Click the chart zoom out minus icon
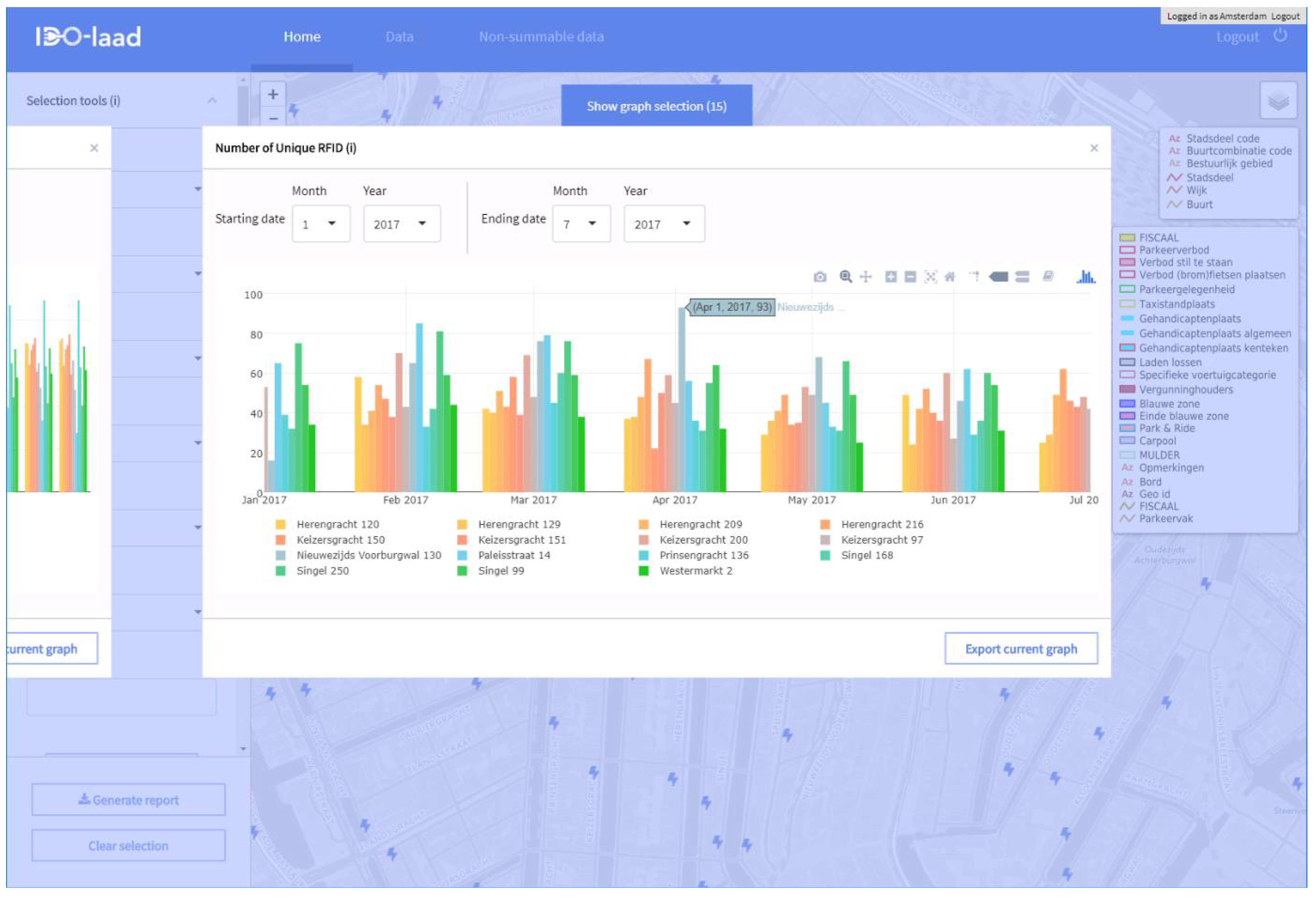Image resolution: width=1316 pixels, height=897 pixels. point(910,276)
